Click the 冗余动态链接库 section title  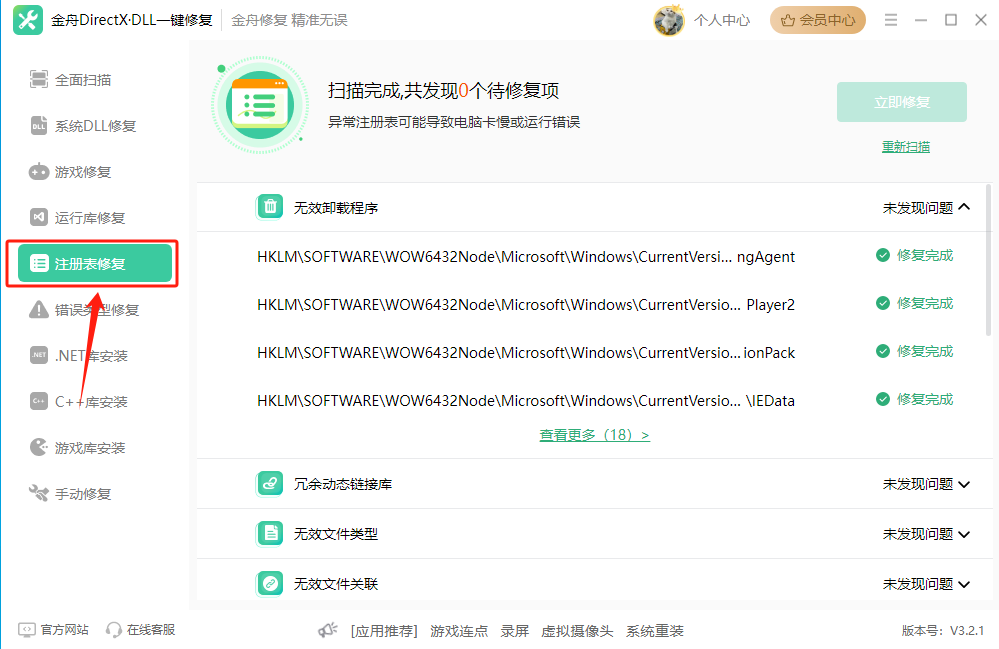point(343,485)
